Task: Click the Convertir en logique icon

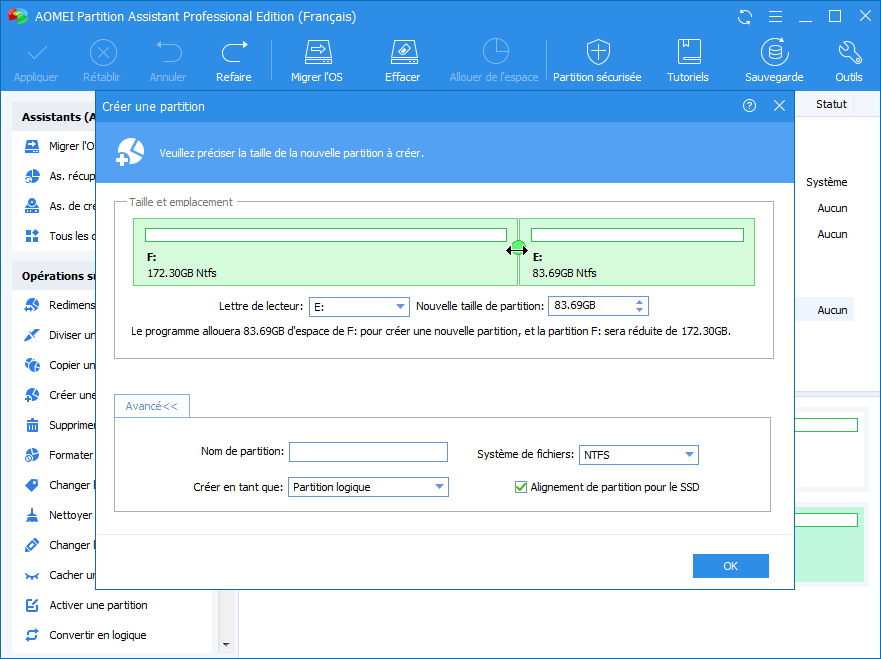Action: 32,635
